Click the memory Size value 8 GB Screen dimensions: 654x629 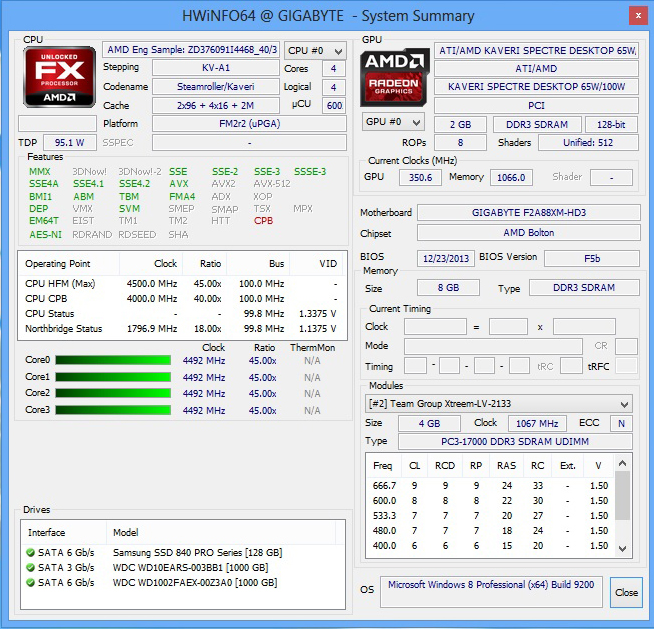point(448,288)
